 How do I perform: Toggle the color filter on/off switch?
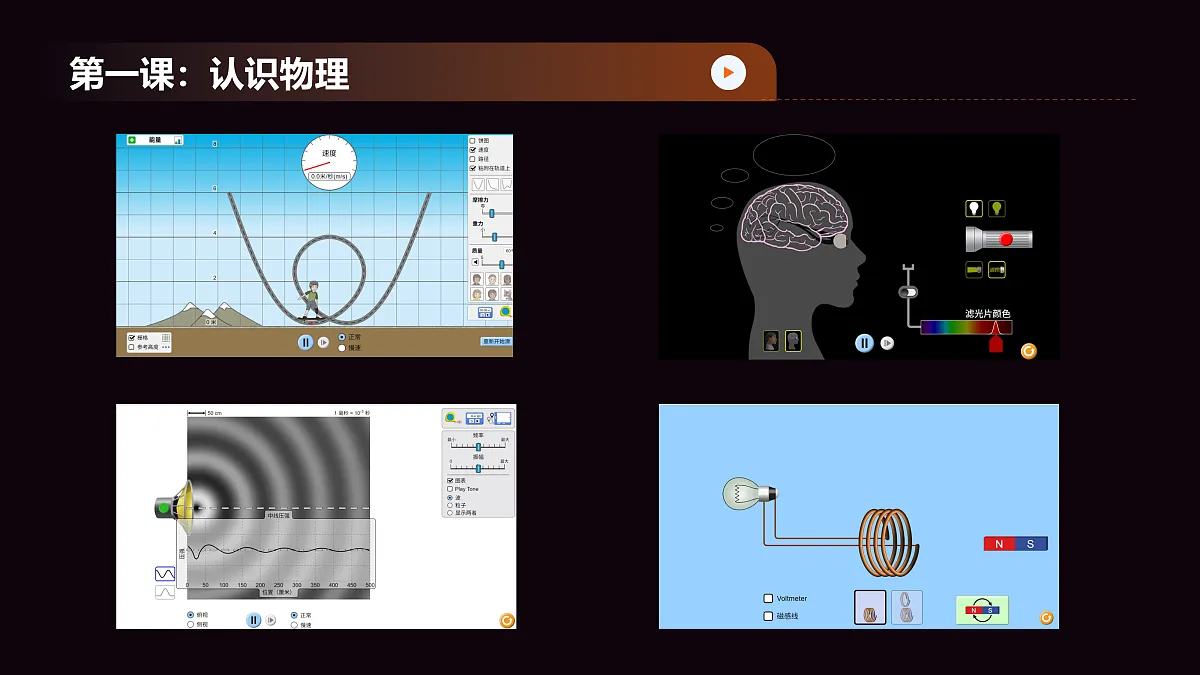[x=908, y=292]
